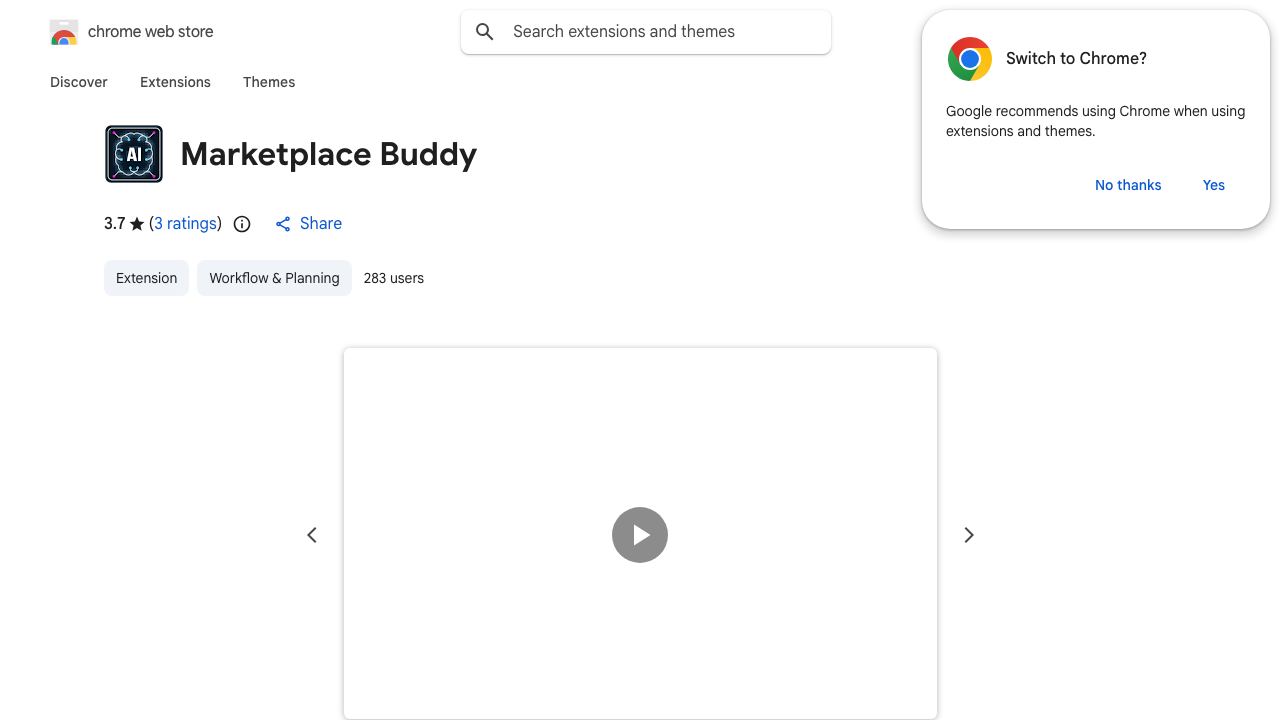The height and width of the screenshot is (720, 1280).
Task: Click the Chrome Web Store logo
Action: coord(64,32)
